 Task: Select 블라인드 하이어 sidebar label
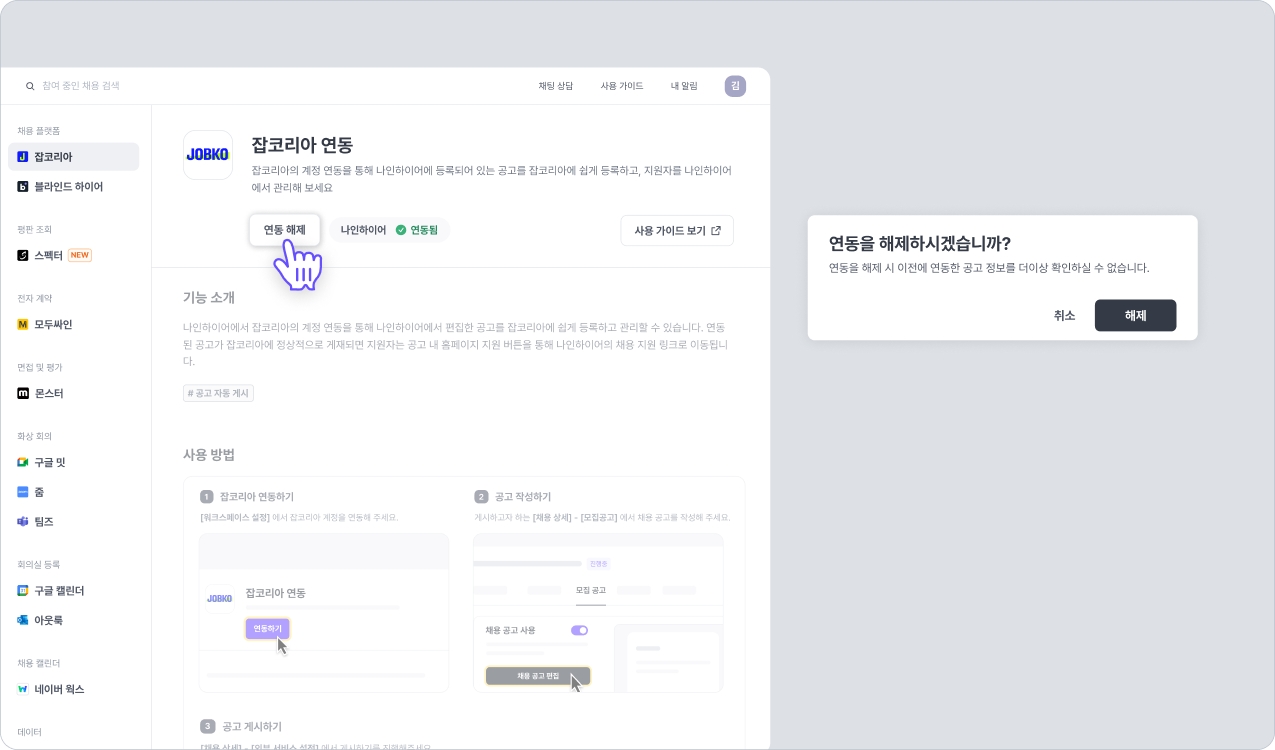[x=68, y=187]
